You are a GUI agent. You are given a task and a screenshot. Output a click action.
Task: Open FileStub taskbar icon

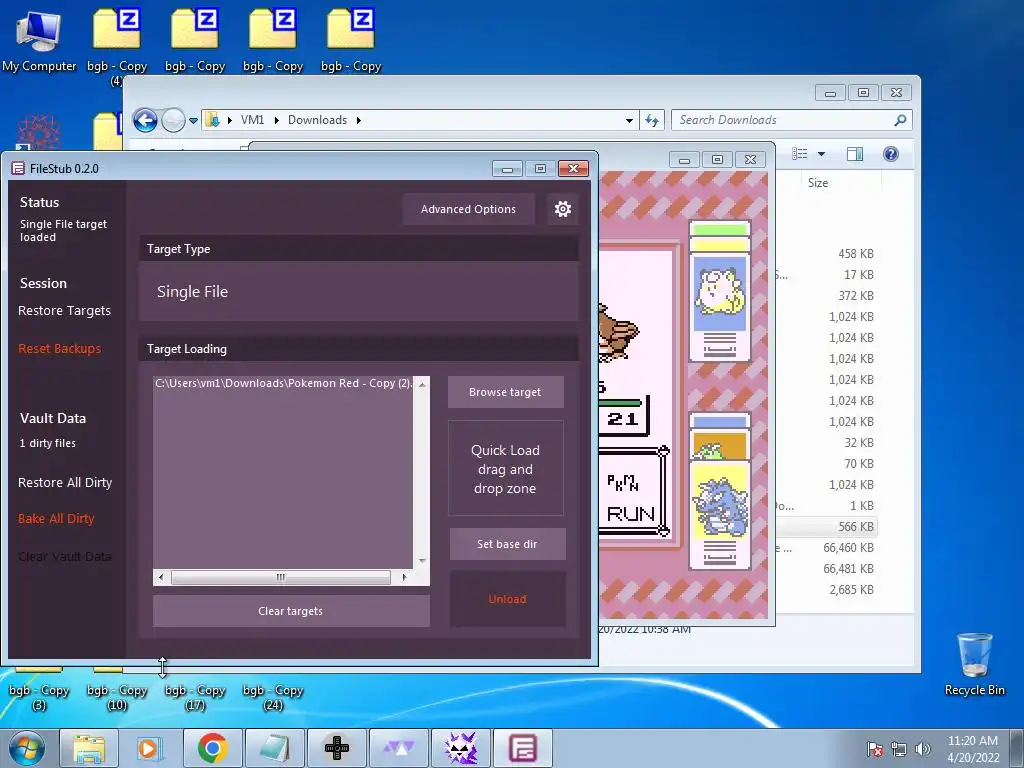pos(522,748)
